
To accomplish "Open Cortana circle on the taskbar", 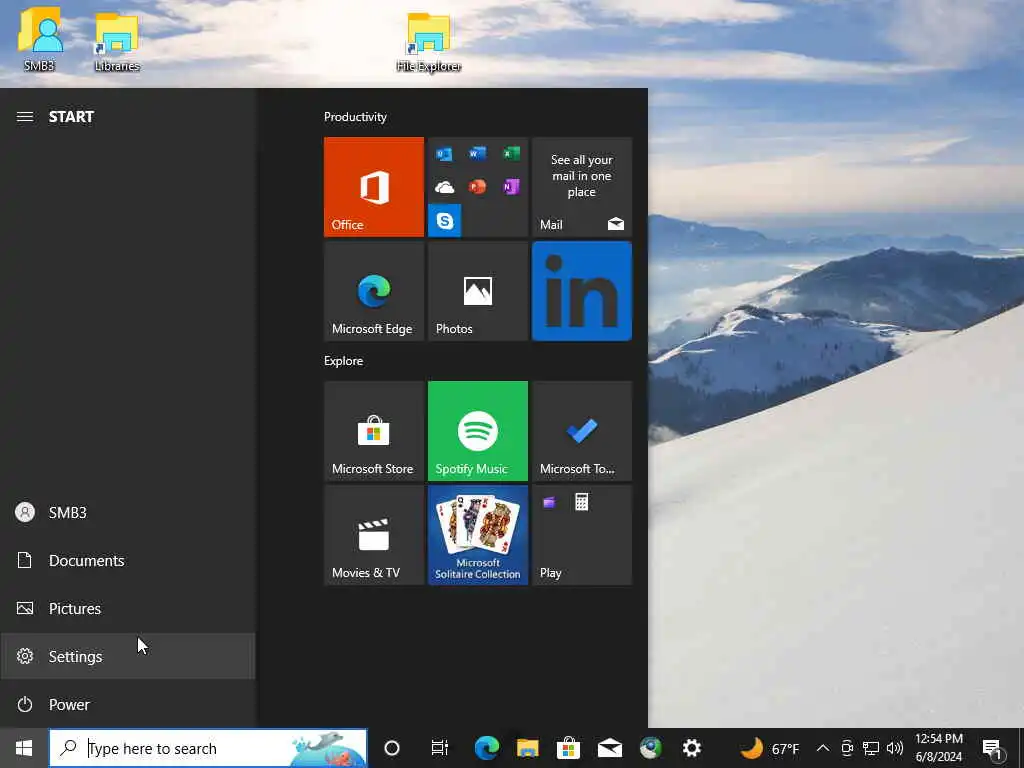I will click(392, 748).
